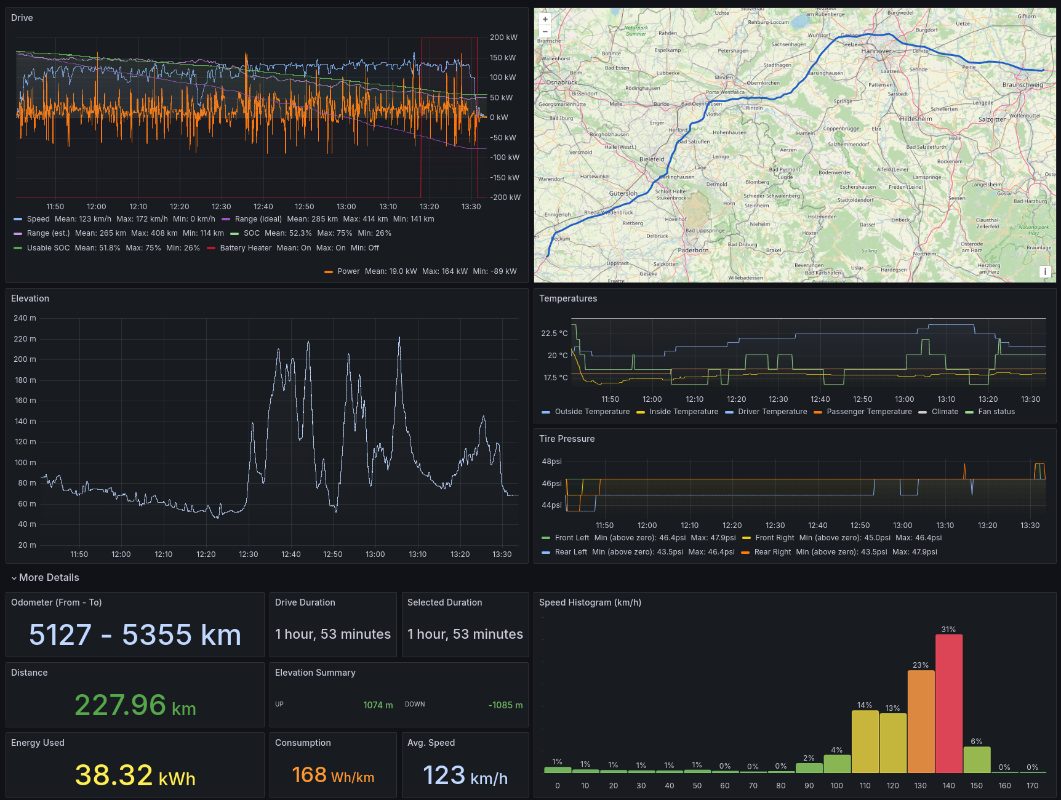The height and width of the screenshot is (800, 1061).
Task: Click the Range (ideal) purple legend swatch
Action: tap(225, 218)
